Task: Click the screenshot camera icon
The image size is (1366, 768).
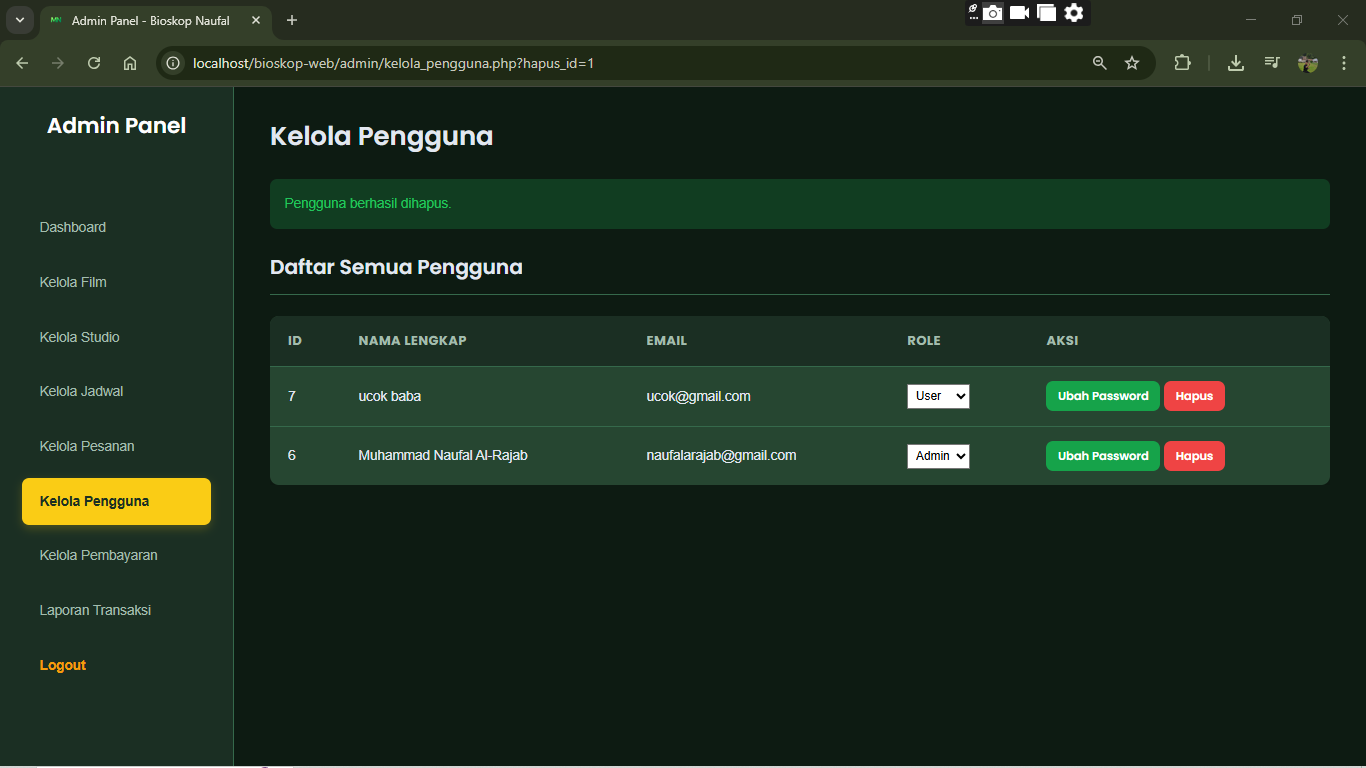Action: (x=992, y=13)
